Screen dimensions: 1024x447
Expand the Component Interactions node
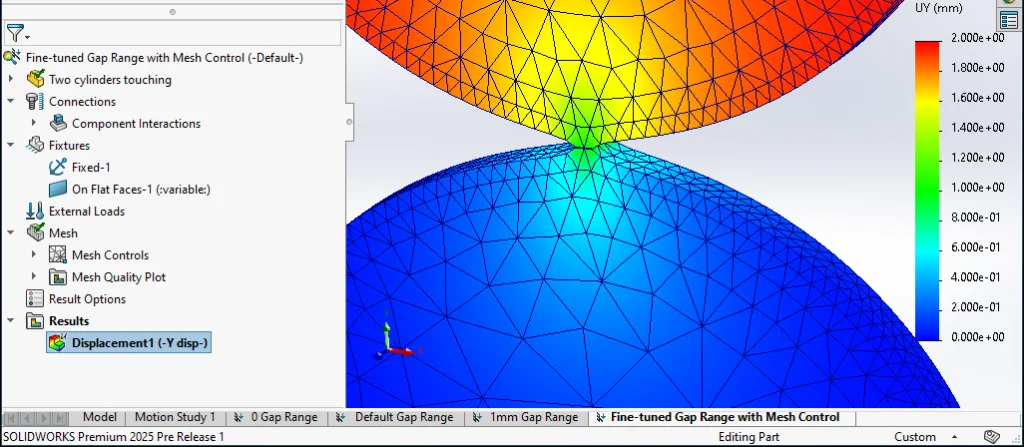click(33, 123)
